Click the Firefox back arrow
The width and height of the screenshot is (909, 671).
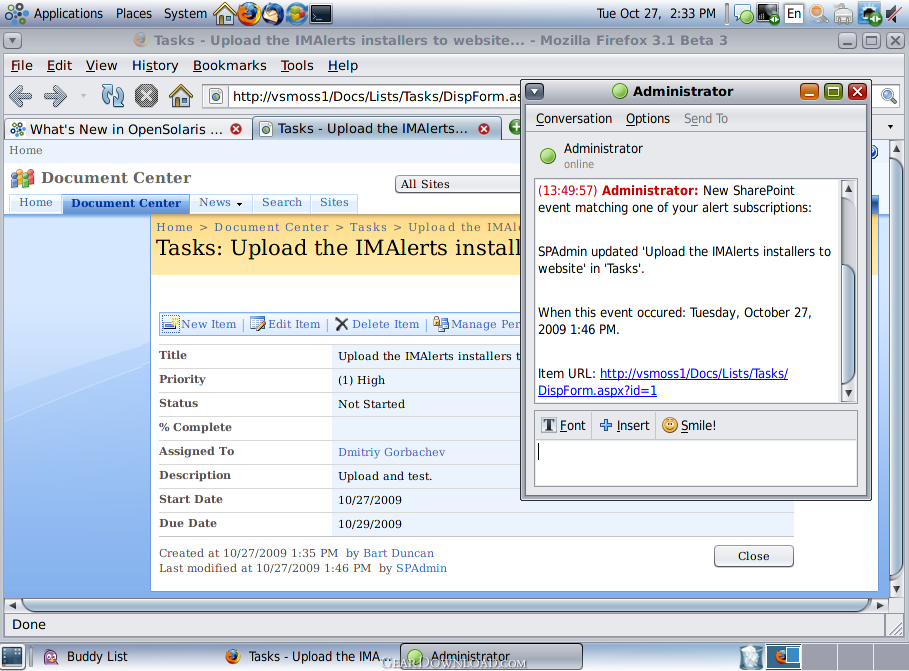pyautogui.click(x=21, y=96)
